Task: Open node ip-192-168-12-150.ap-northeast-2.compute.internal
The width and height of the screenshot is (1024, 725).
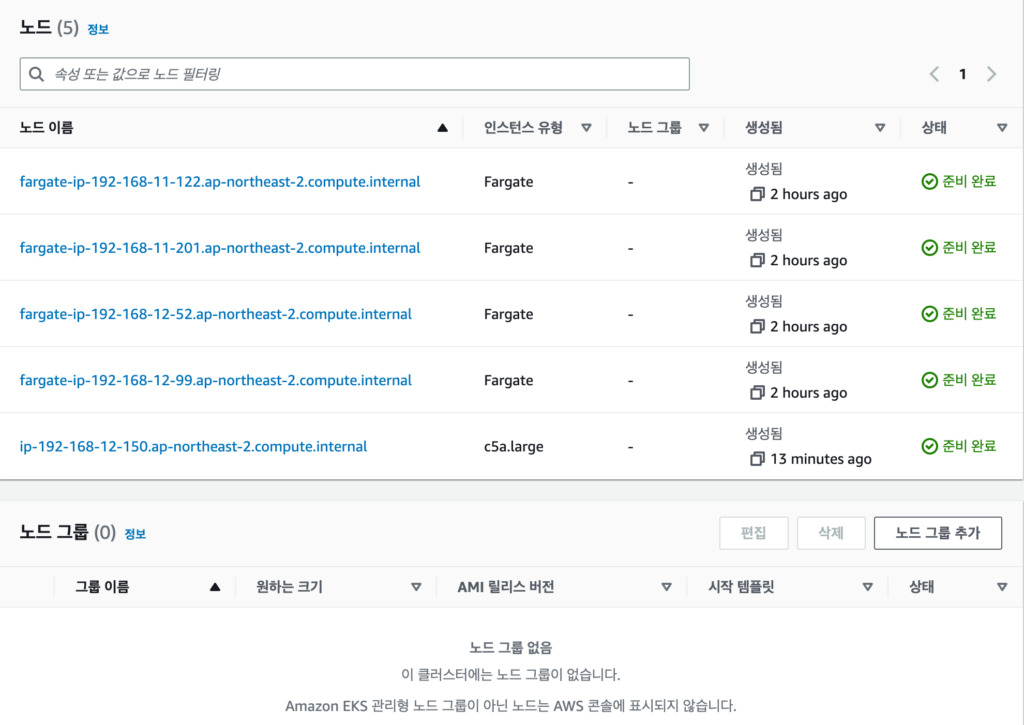Action: (x=193, y=446)
